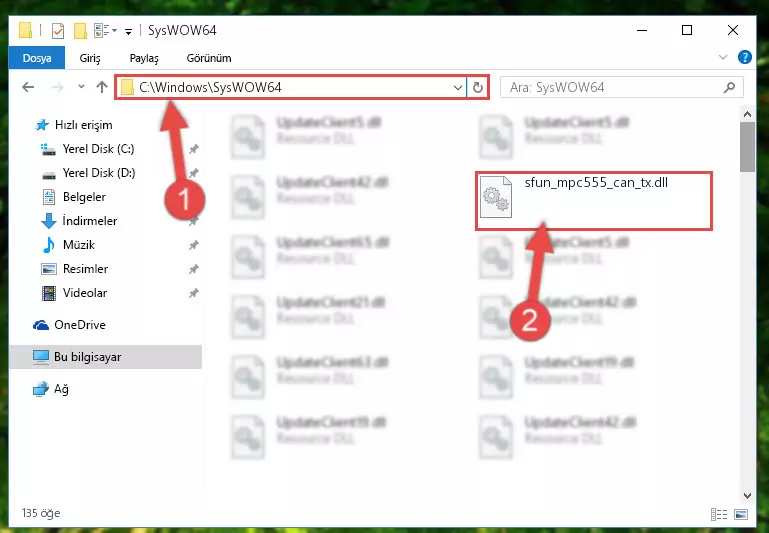Click the Properties quick access icon

(x=58, y=31)
